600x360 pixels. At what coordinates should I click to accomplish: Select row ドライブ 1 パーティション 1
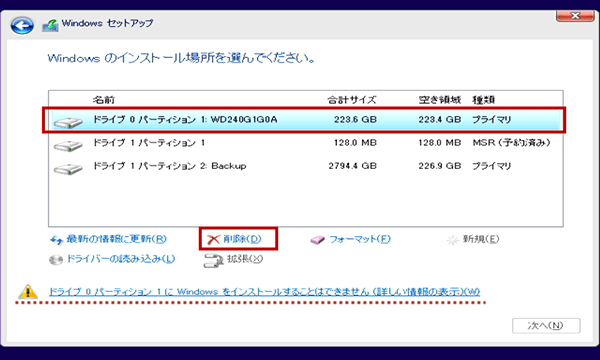tap(306, 143)
